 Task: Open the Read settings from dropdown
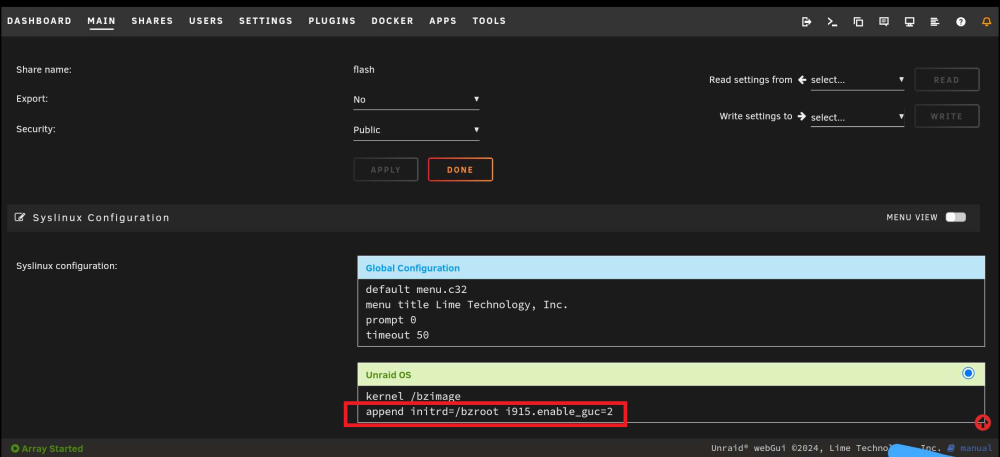click(x=857, y=80)
